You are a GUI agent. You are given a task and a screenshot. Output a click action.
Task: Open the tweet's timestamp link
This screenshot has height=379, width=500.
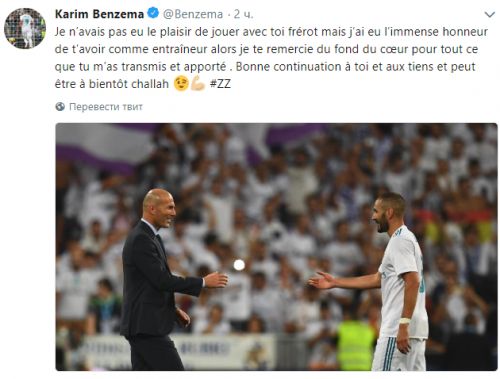(x=243, y=14)
